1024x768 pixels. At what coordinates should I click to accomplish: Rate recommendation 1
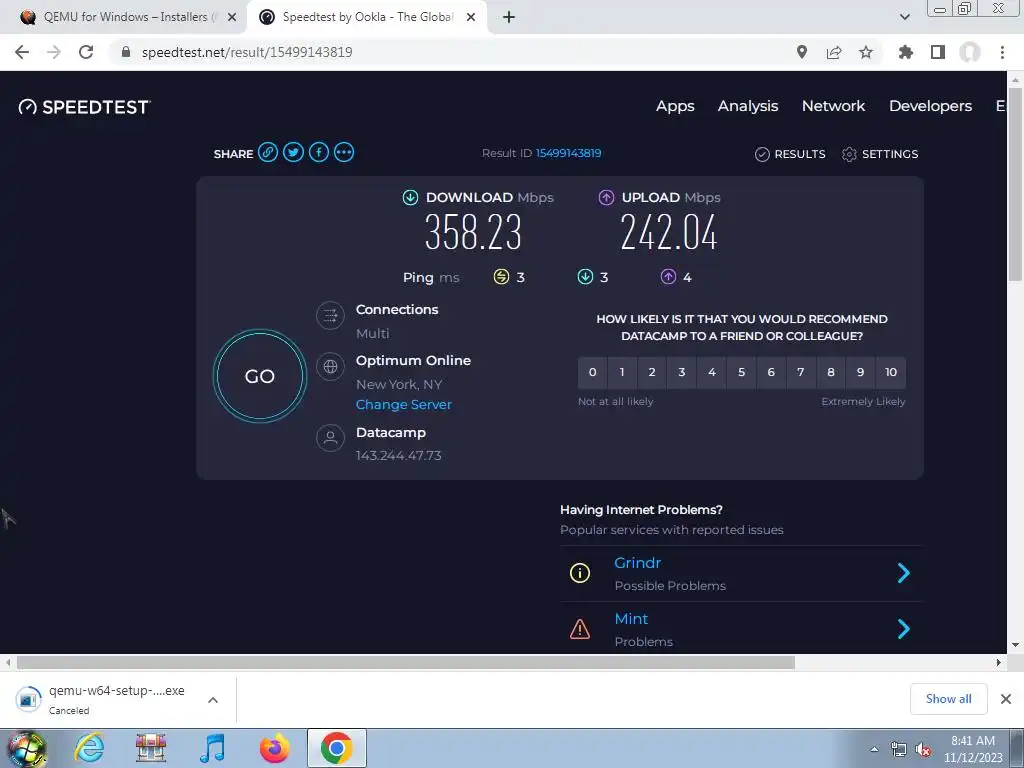point(622,372)
